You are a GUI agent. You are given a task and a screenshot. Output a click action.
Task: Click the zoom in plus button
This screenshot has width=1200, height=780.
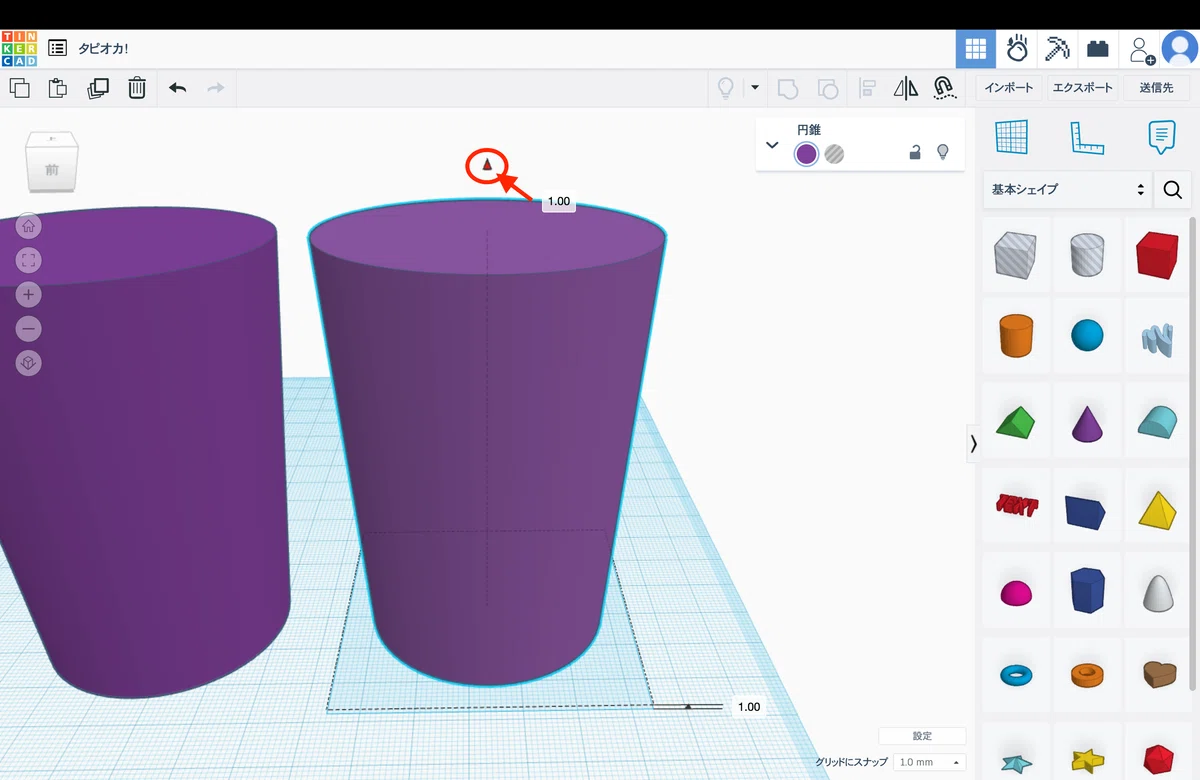pos(29,294)
